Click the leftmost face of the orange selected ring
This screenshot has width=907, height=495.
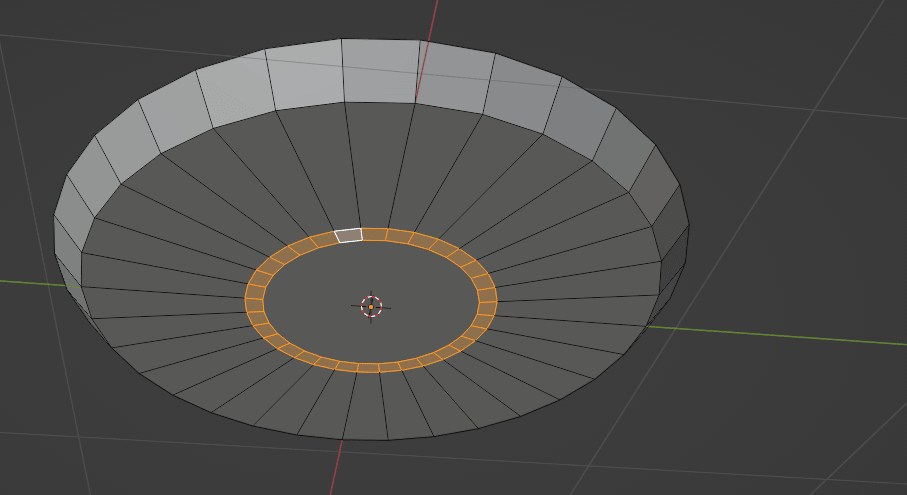tap(255, 298)
